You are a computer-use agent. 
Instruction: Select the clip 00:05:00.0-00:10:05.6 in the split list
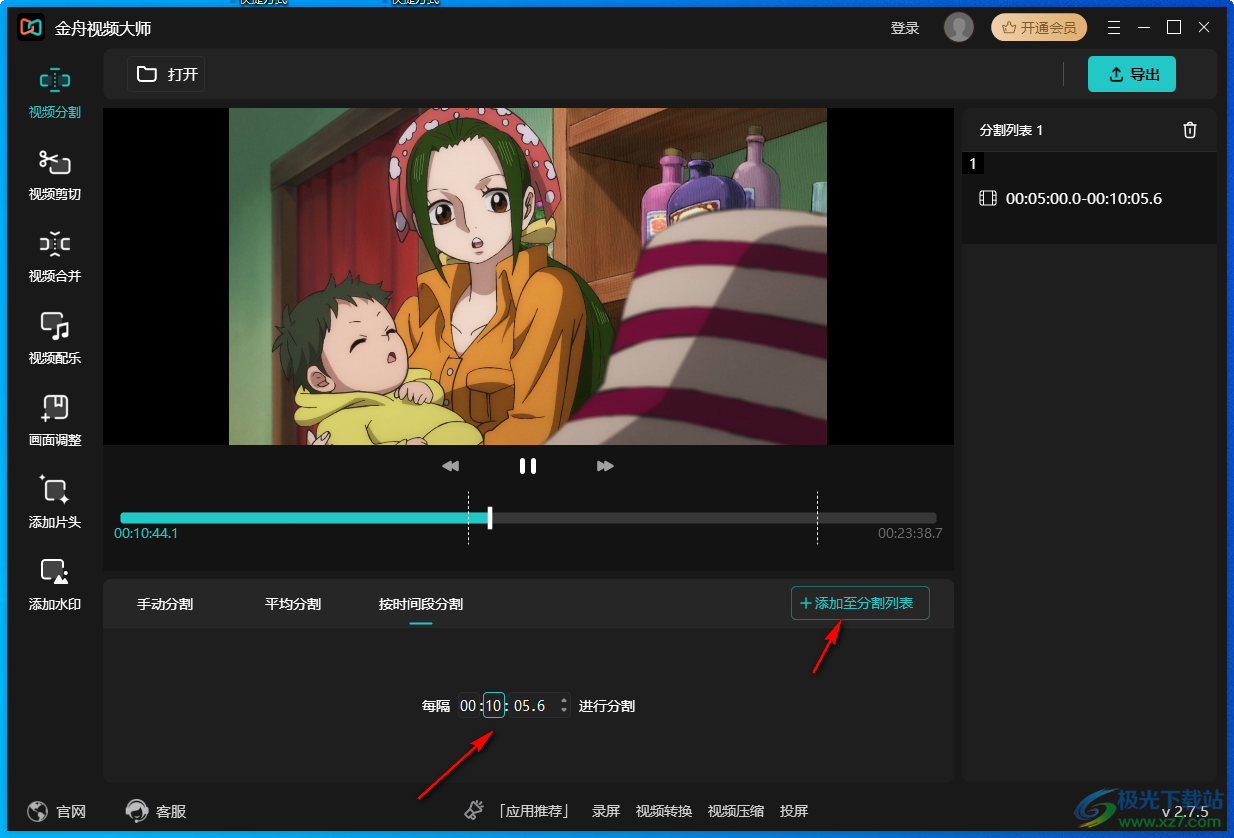pyautogui.click(x=1089, y=198)
